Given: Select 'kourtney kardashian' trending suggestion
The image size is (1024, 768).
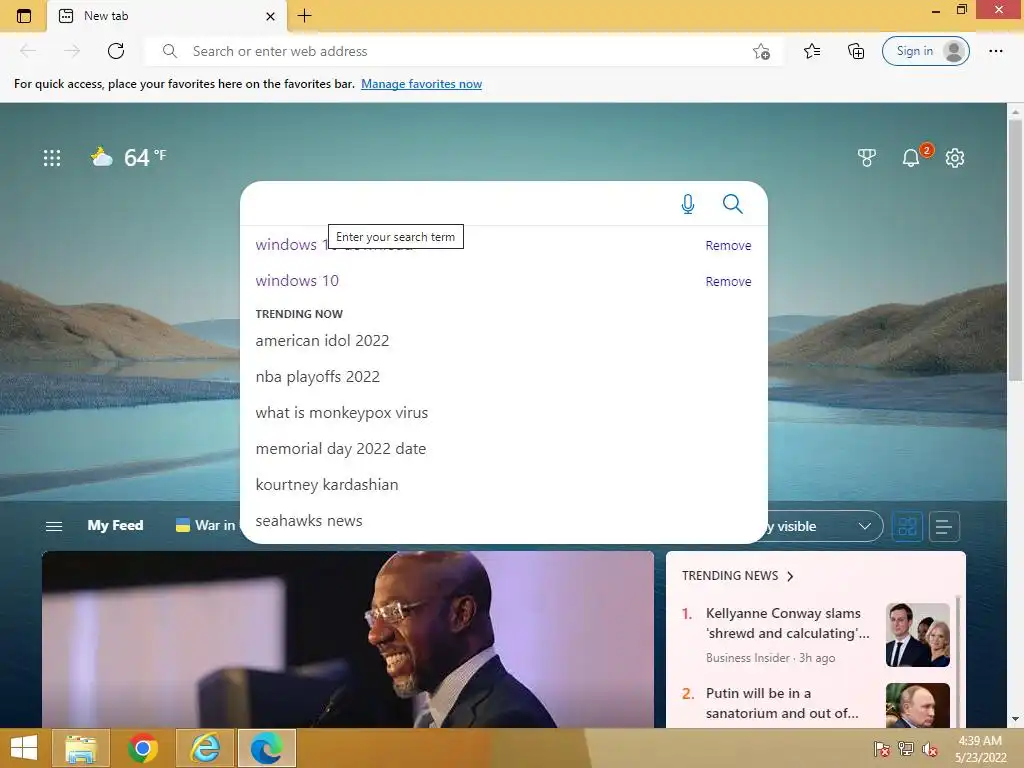Looking at the screenshot, I should [327, 485].
